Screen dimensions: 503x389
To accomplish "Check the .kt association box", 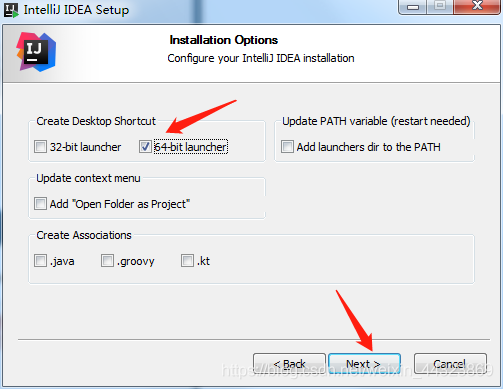I will pyautogui.click(x=187, y=261).
